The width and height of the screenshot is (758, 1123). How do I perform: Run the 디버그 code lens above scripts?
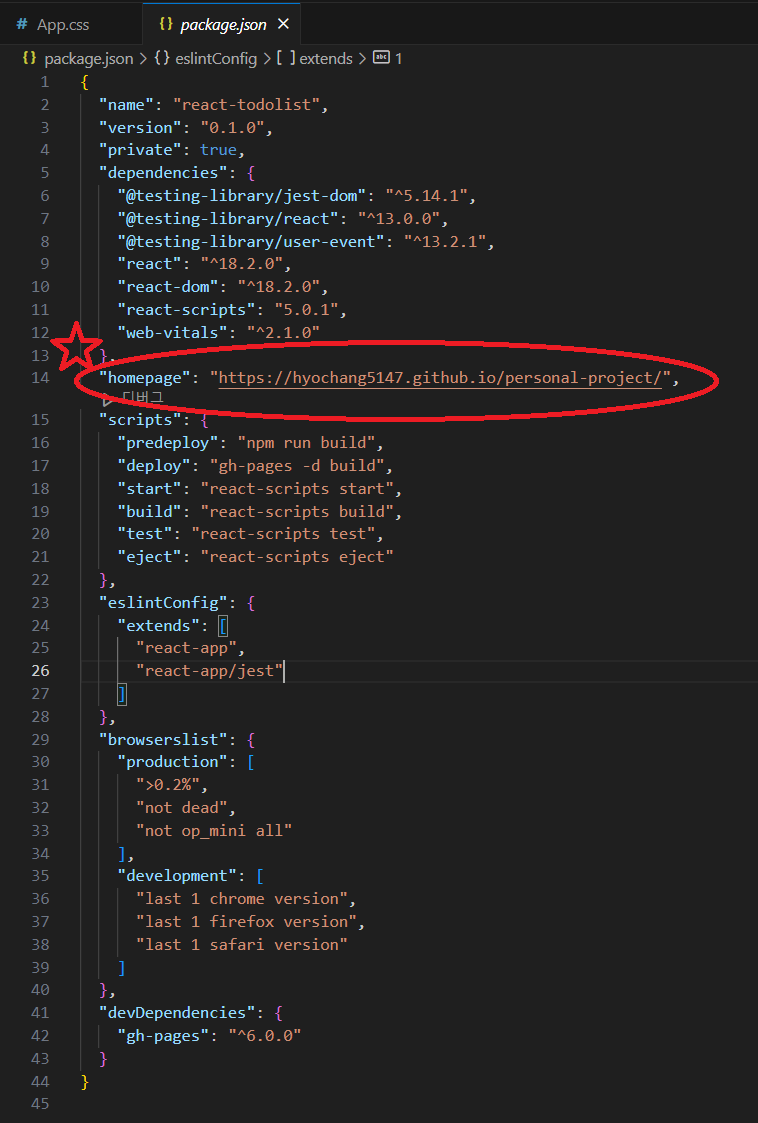click(142, 398)
